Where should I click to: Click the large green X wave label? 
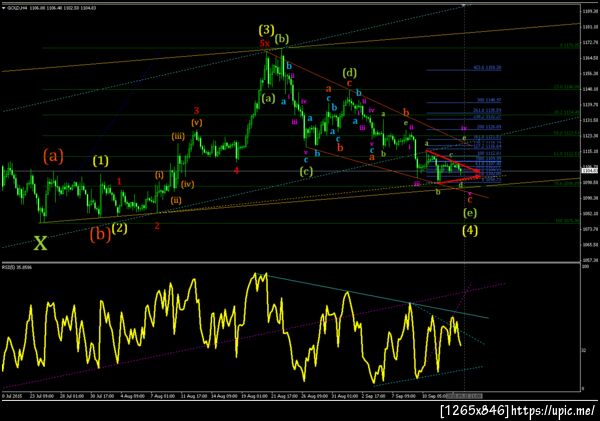pyautogui.click(x=40, y=243)
